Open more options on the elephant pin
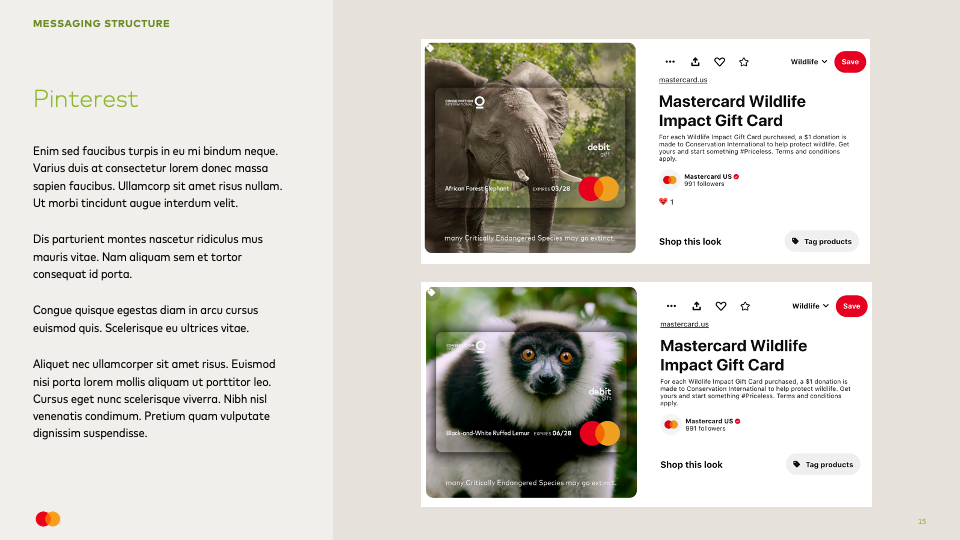This screenshot has height=540, width=960. [x=670, y=62]
